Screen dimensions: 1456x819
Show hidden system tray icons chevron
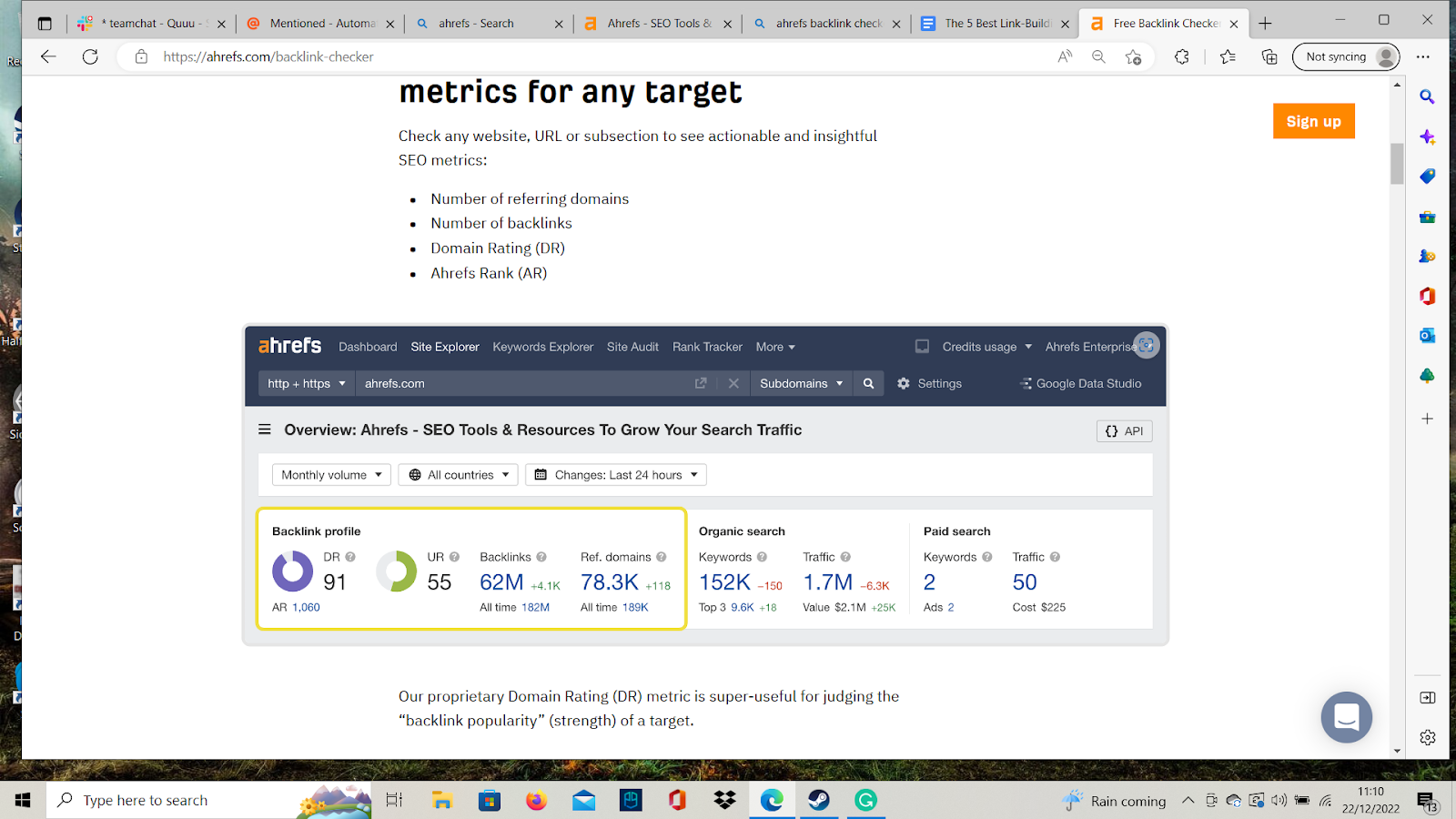1188,800
